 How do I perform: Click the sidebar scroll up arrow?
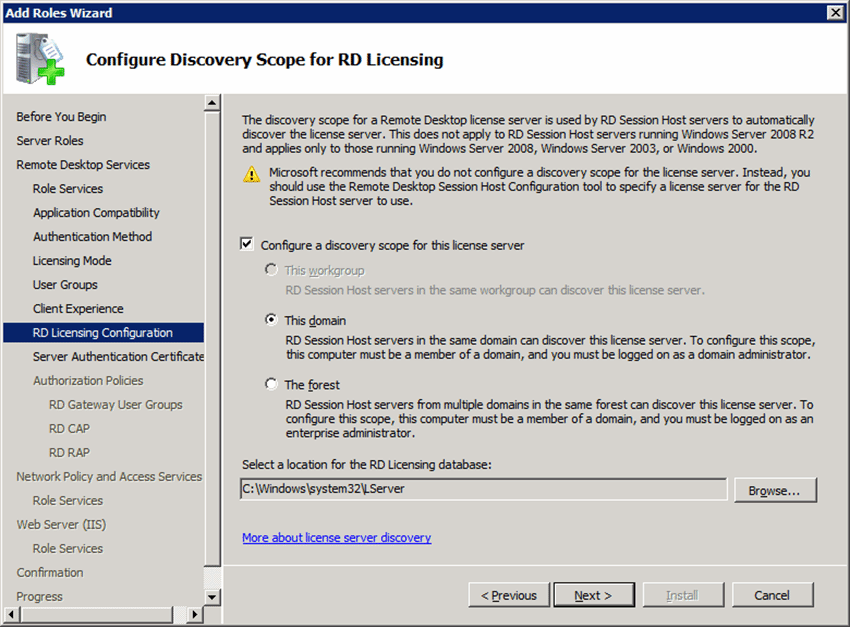(x=212, y=103)
